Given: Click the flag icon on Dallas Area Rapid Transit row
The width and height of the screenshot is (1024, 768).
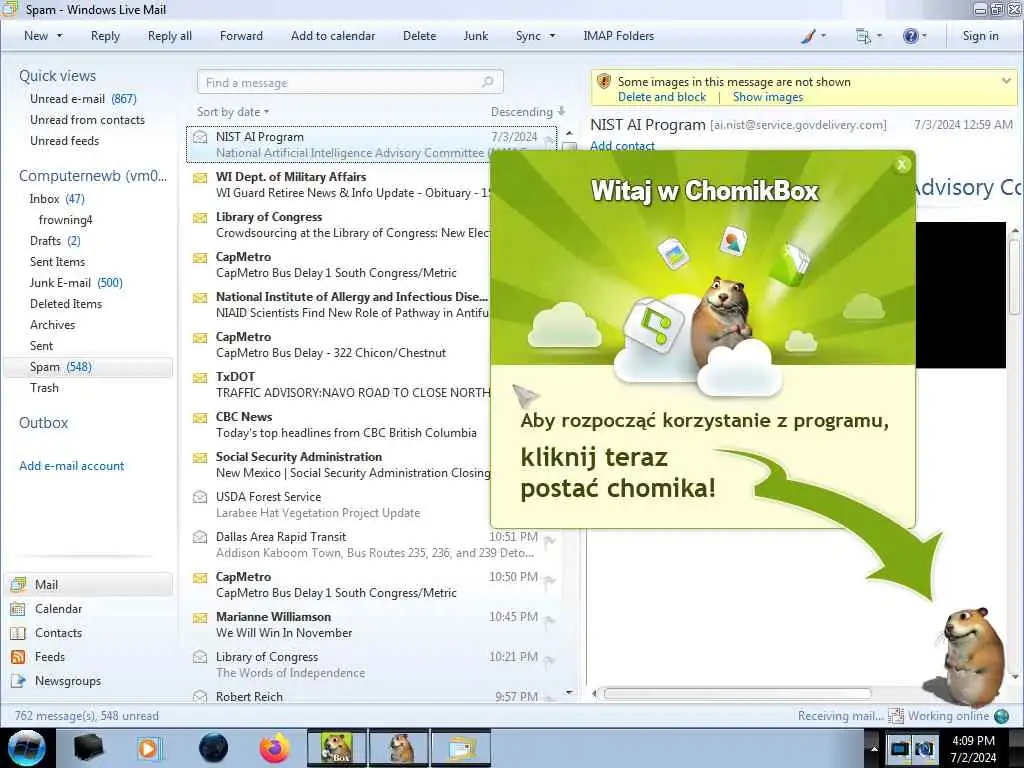Looking at the screenshot, I should 550,540.
